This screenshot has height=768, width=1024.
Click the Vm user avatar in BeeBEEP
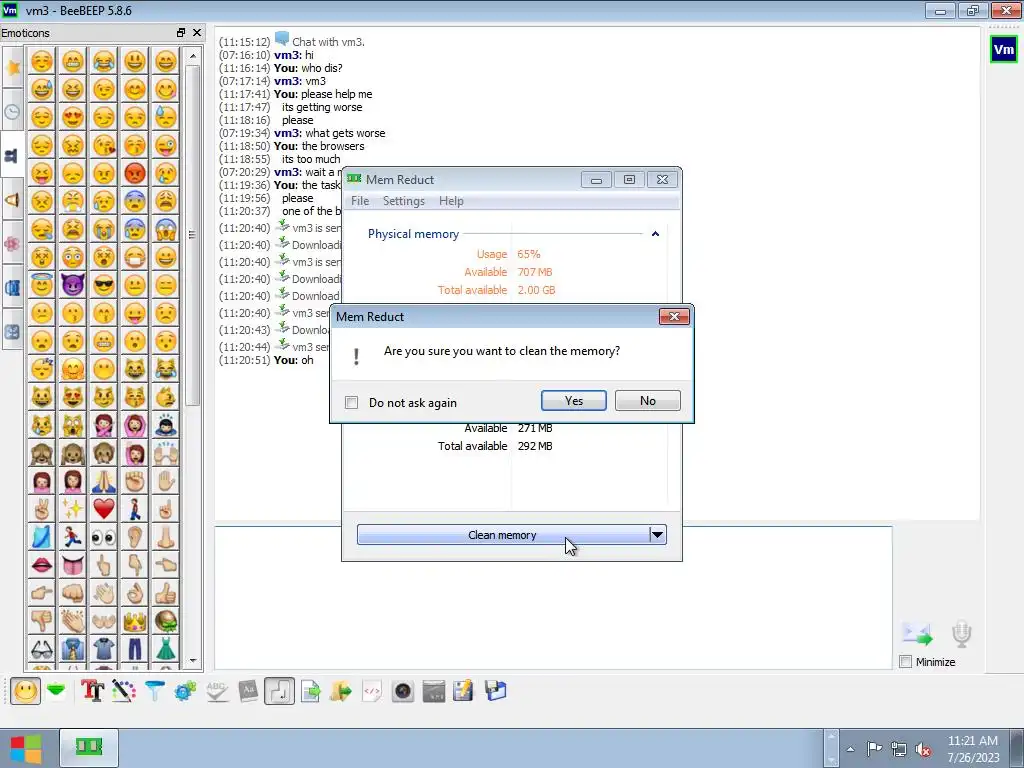click(x=1003, y=50)
